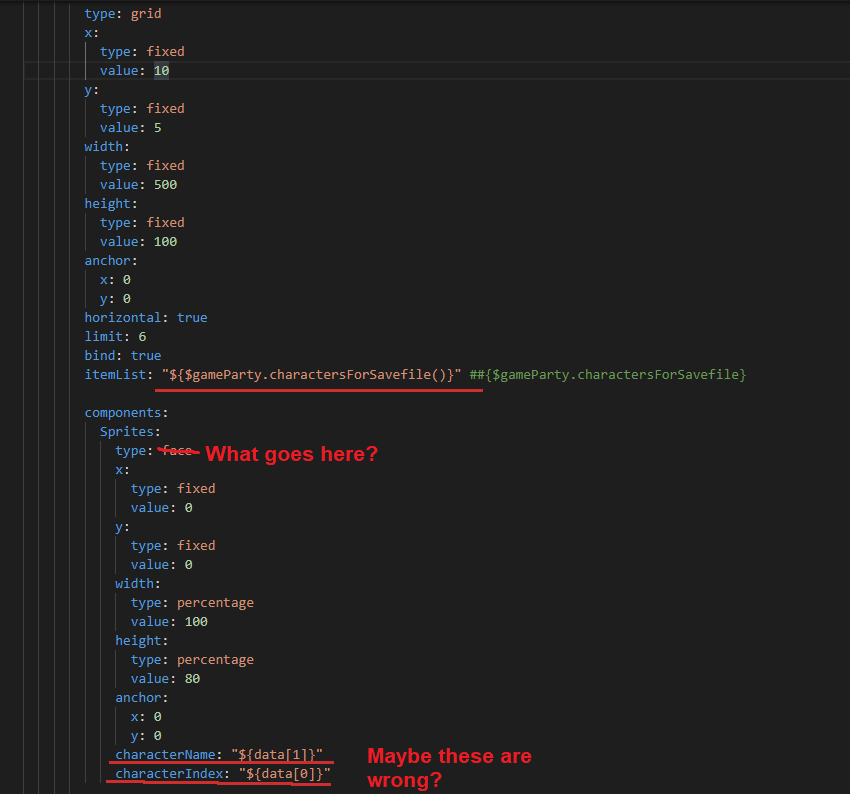The image size is (850, 794).
Task: Click the height value 100
Action: coord(165,242)
